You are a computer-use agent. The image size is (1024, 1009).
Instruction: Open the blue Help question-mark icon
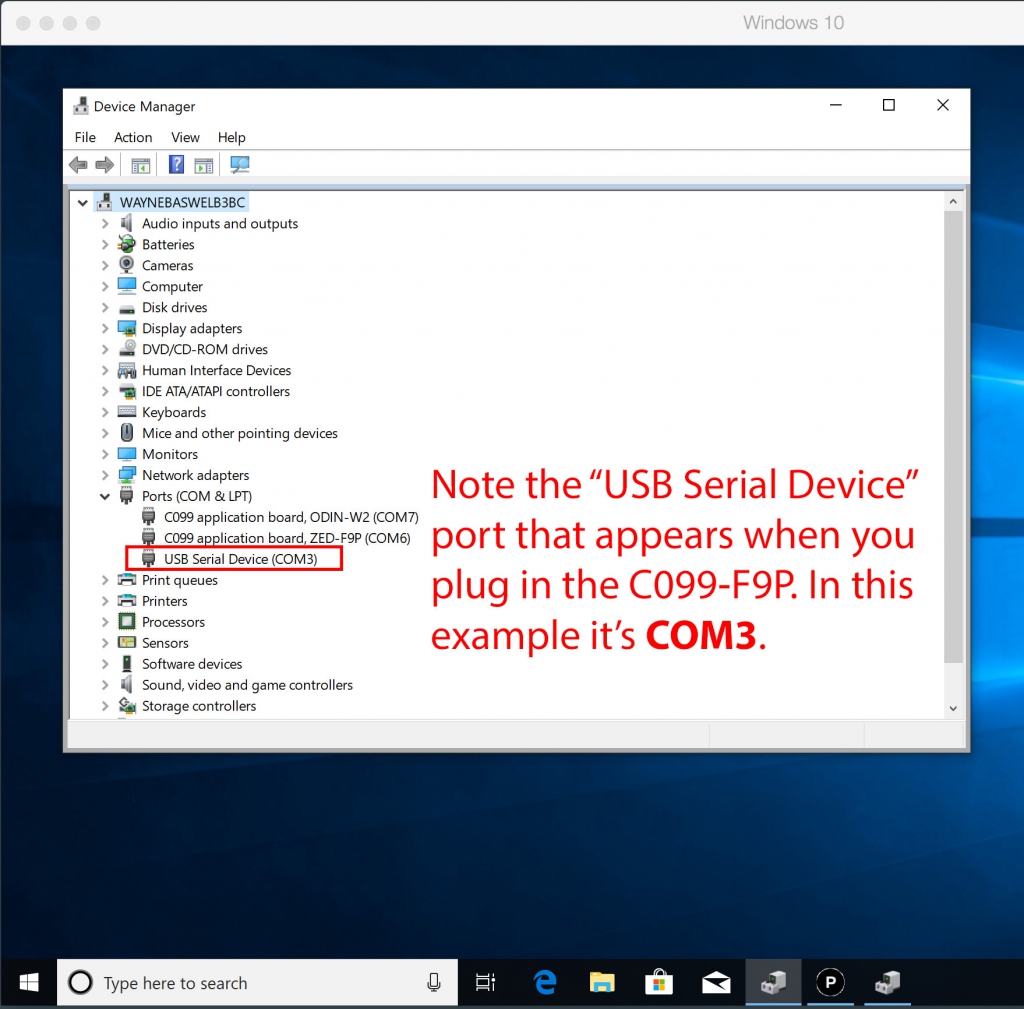click(x=176, y=165)
